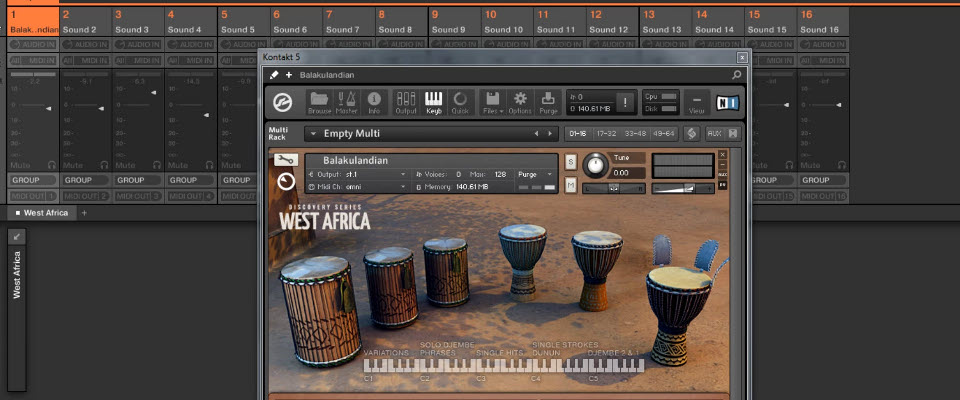The width and height of the screenshot is (960, 400).
Task: Select the 17-32 multi rack page
Action: (606, 134)
